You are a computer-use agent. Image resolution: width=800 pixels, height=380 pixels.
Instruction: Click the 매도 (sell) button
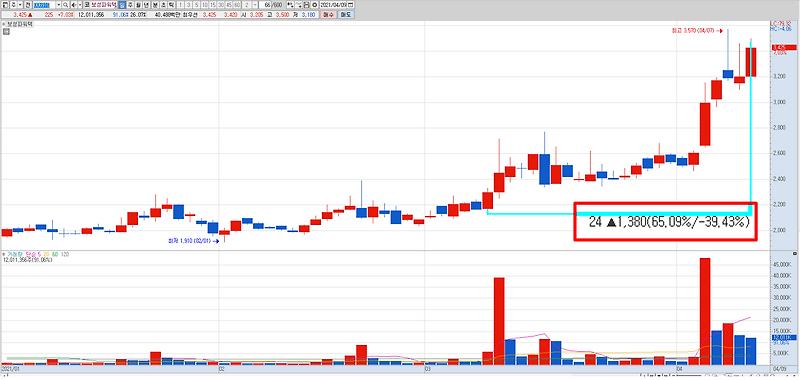coord(346,15)
